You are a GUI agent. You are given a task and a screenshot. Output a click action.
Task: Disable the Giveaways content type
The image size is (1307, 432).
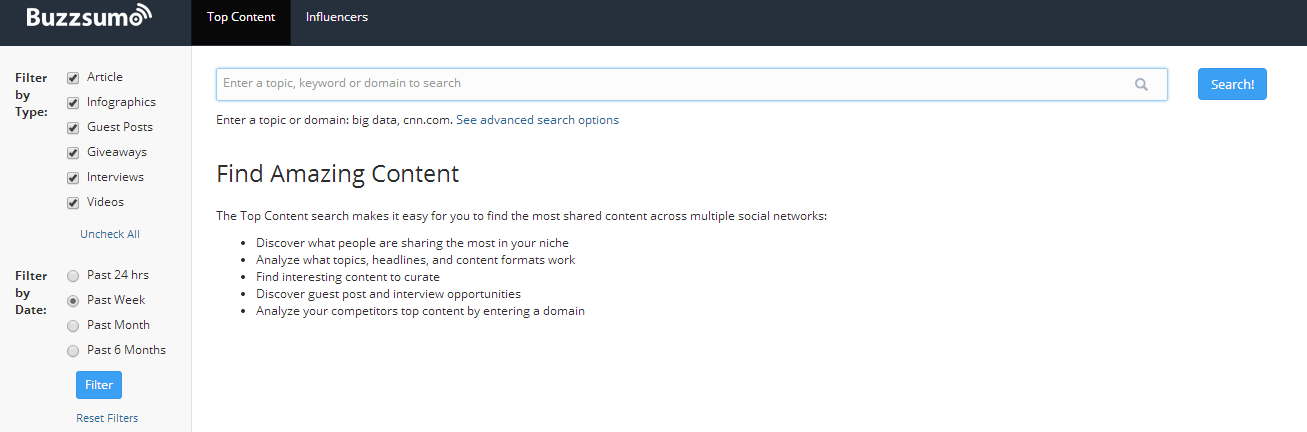[x=73, y=153]
